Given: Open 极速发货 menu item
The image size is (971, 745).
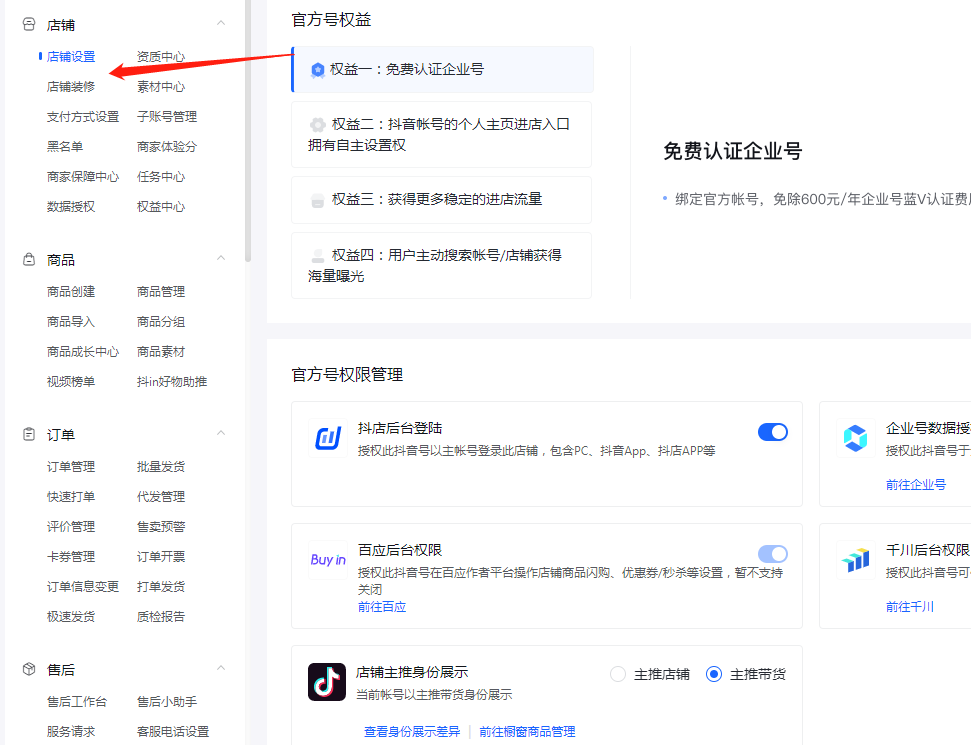Looking at the screenshot, I should pos(71,616).
